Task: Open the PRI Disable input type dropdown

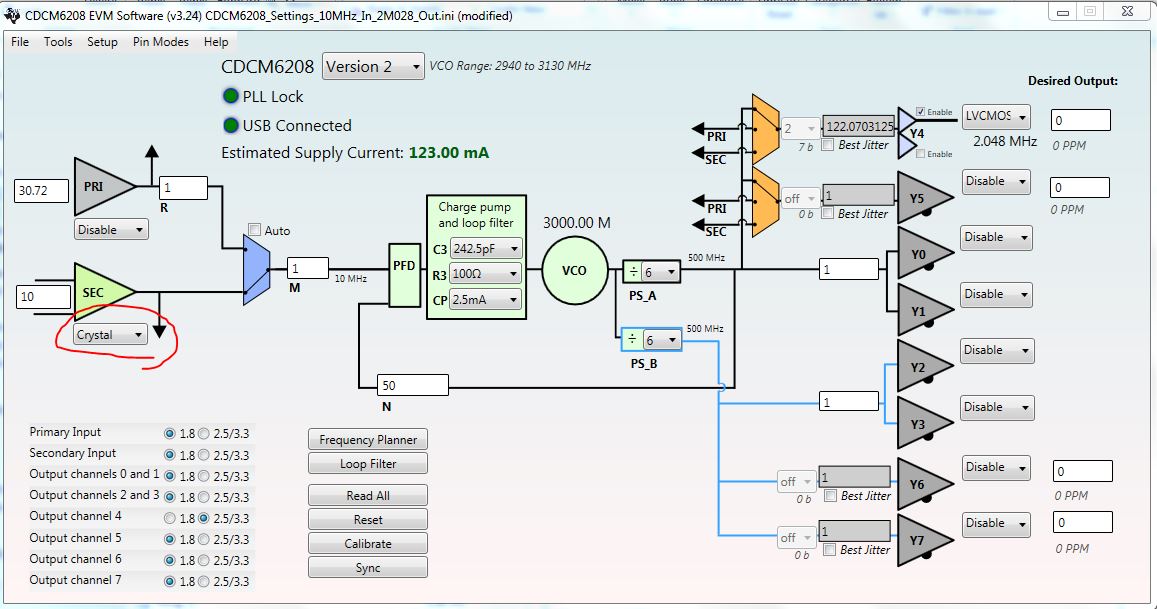Action: [111, 230]
